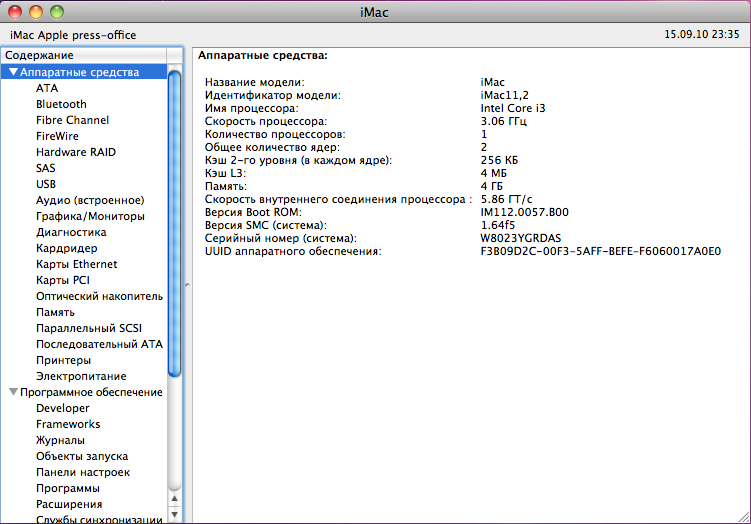Select SAS in the hardware list
Image resolution: width=751 pixels, height=524 pixels.
point(46,168)
